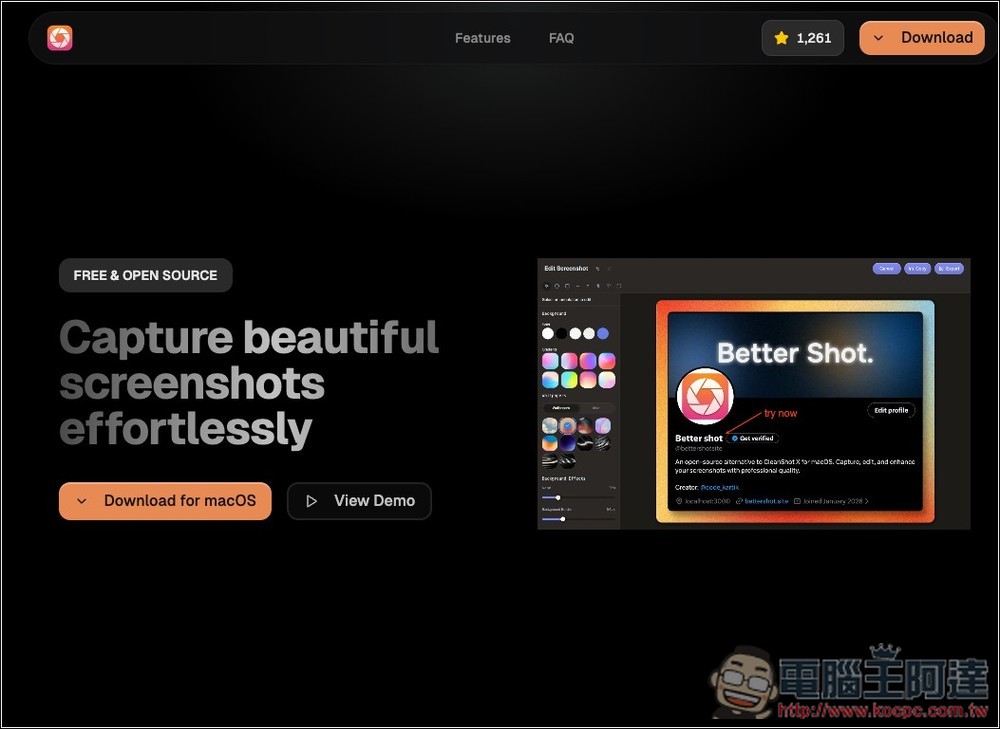The height and width of the screenshot is (729, 1000).
Task: Expand the chevron on top-right Download button
Action: (x=878, y=38)
